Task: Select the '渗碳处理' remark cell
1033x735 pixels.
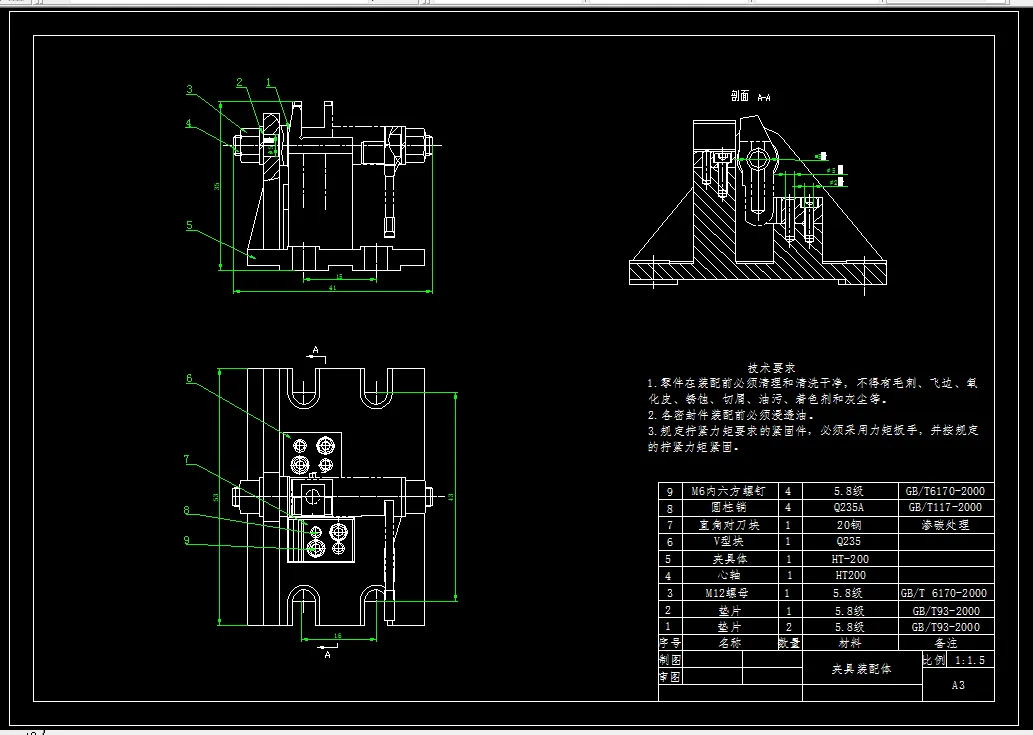Action: coord(945,525)
